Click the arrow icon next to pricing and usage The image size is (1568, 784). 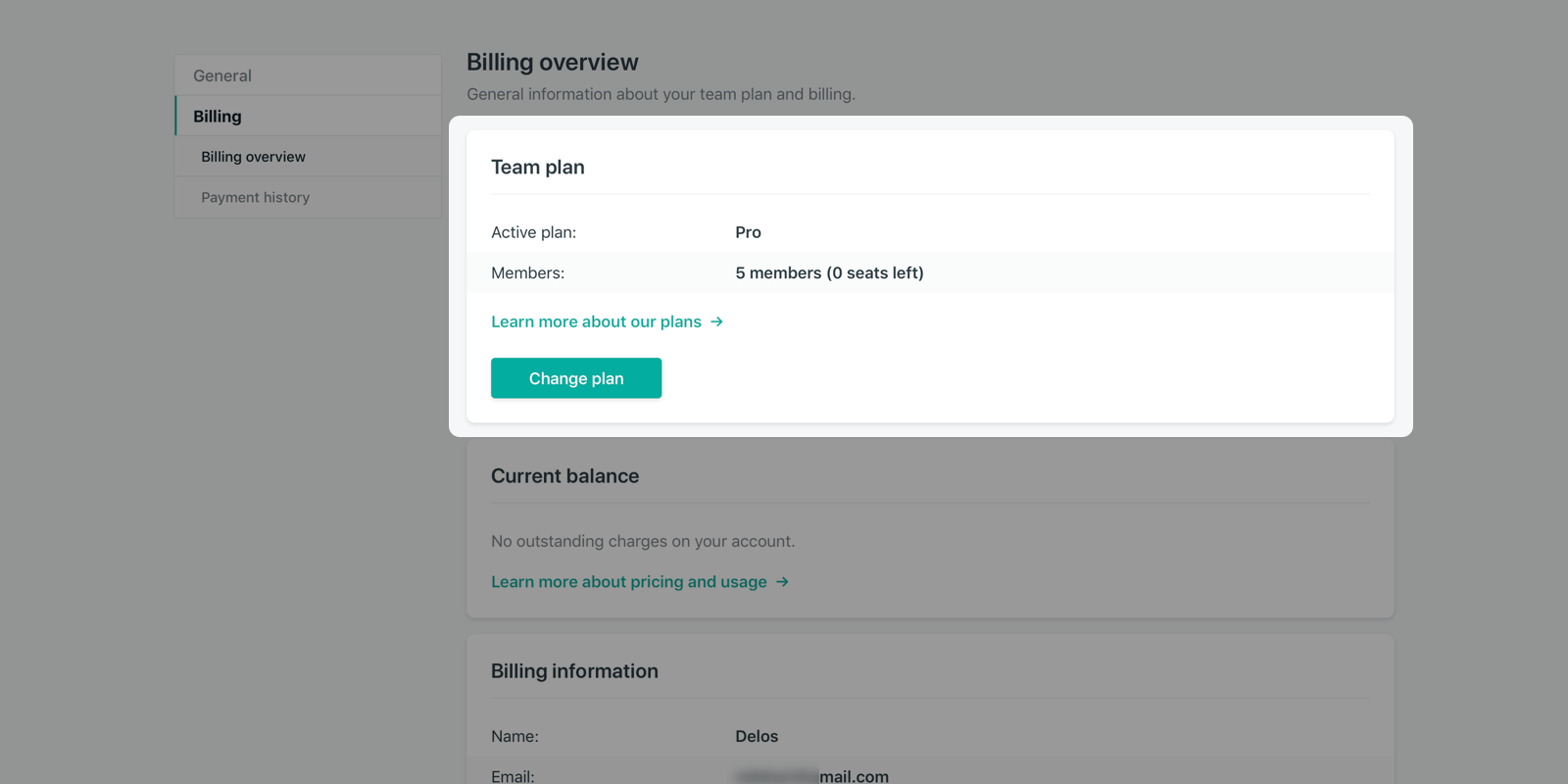click(x=782, y=582)
